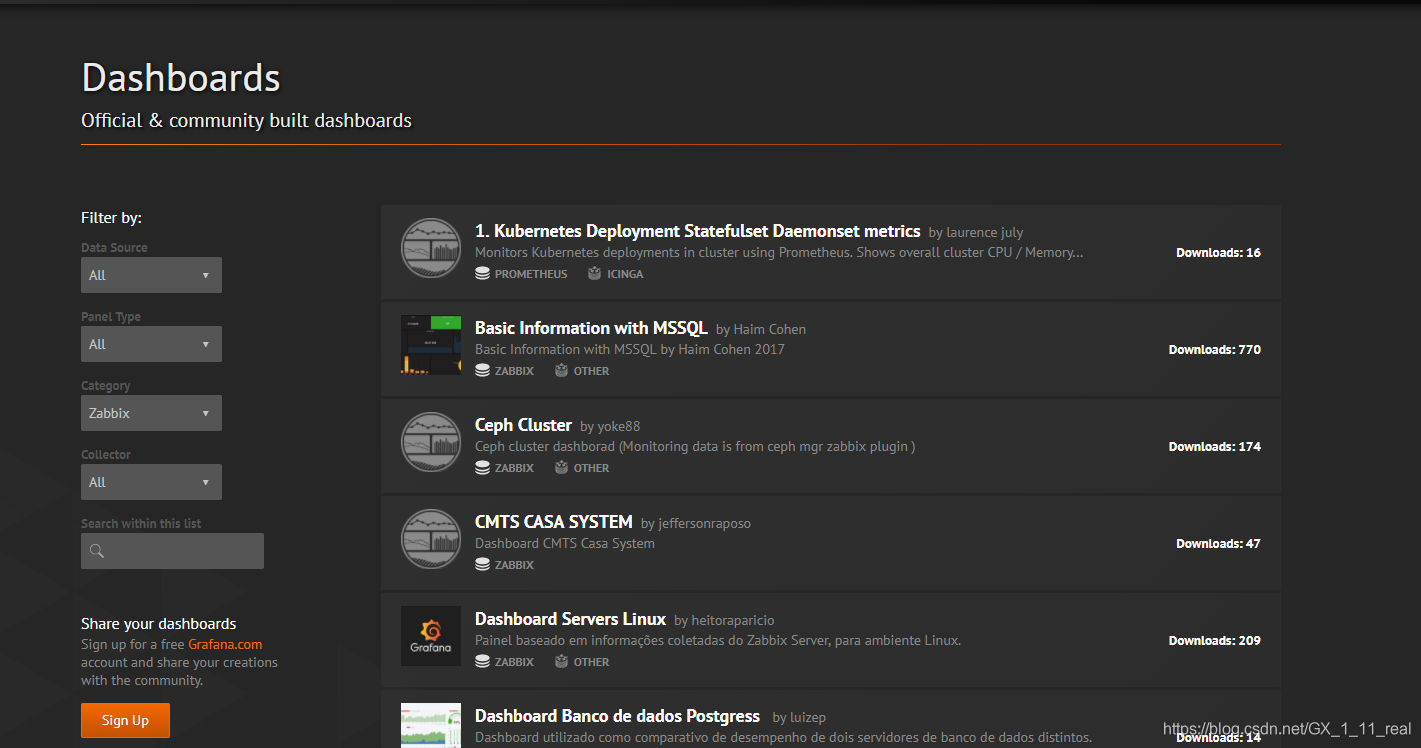Follow the Grafana.com link
This screenshot has width=1421, height=748.
(225, 645)
